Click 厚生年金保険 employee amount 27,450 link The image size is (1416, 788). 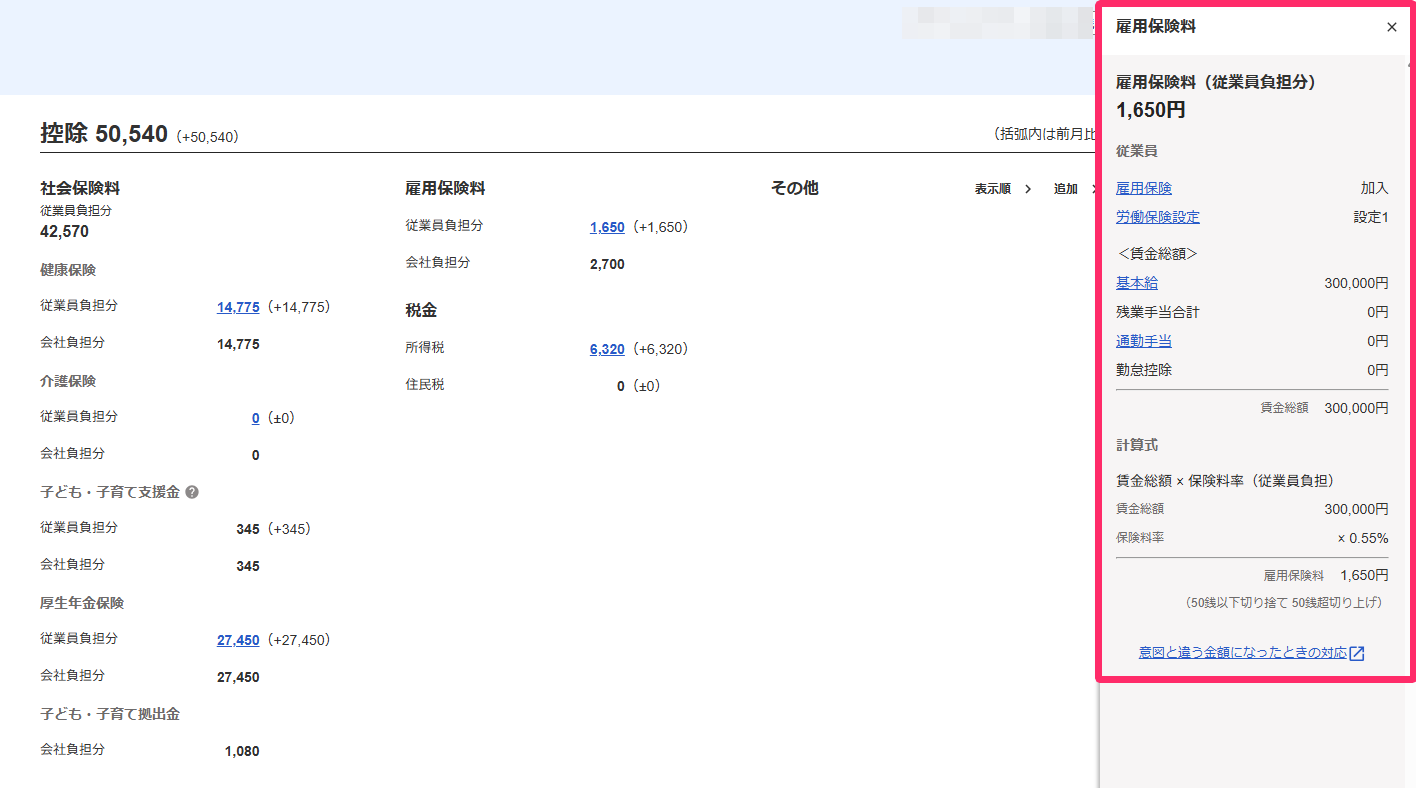238,640
